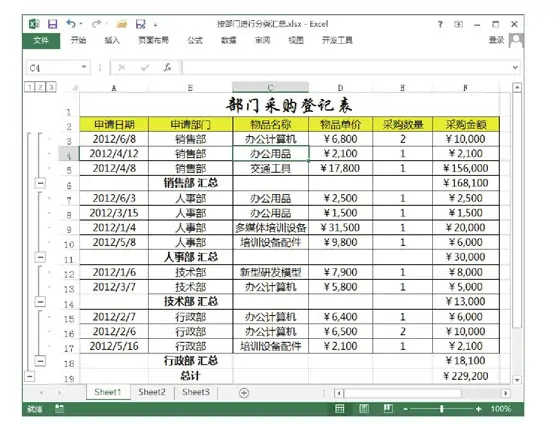Select the grand total cell ¥229,200
The width and height of the screenshot is (560, 424).
[x=466, y=376]
